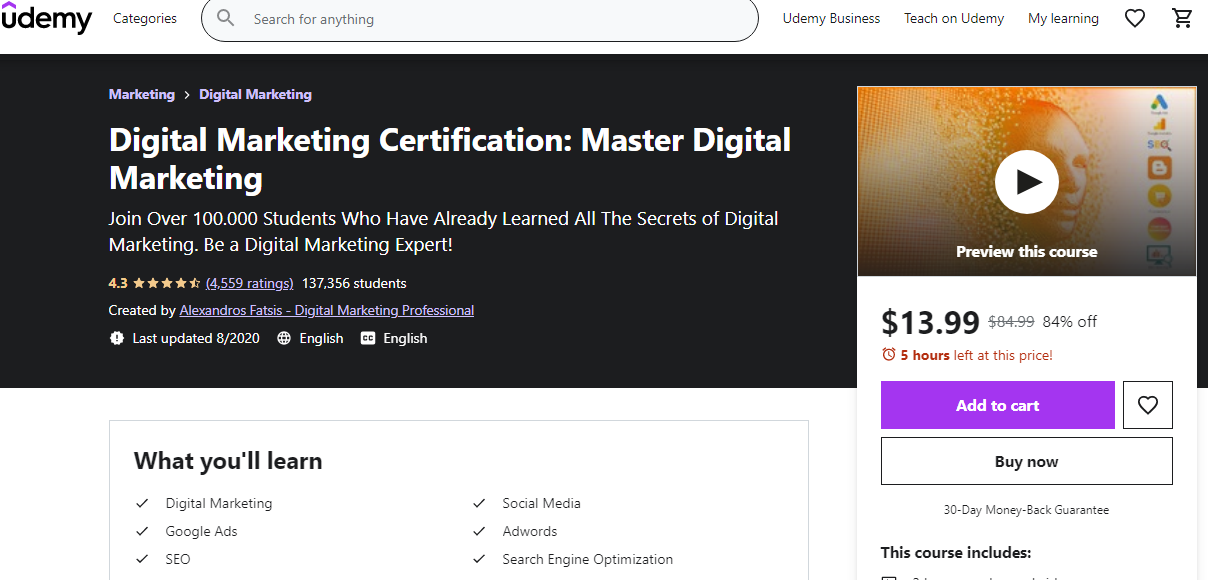The width and height of the screenshot is (1208, 580).
Task: Go to Digital Marketing breadcrumb
Action: pos(256,94)
